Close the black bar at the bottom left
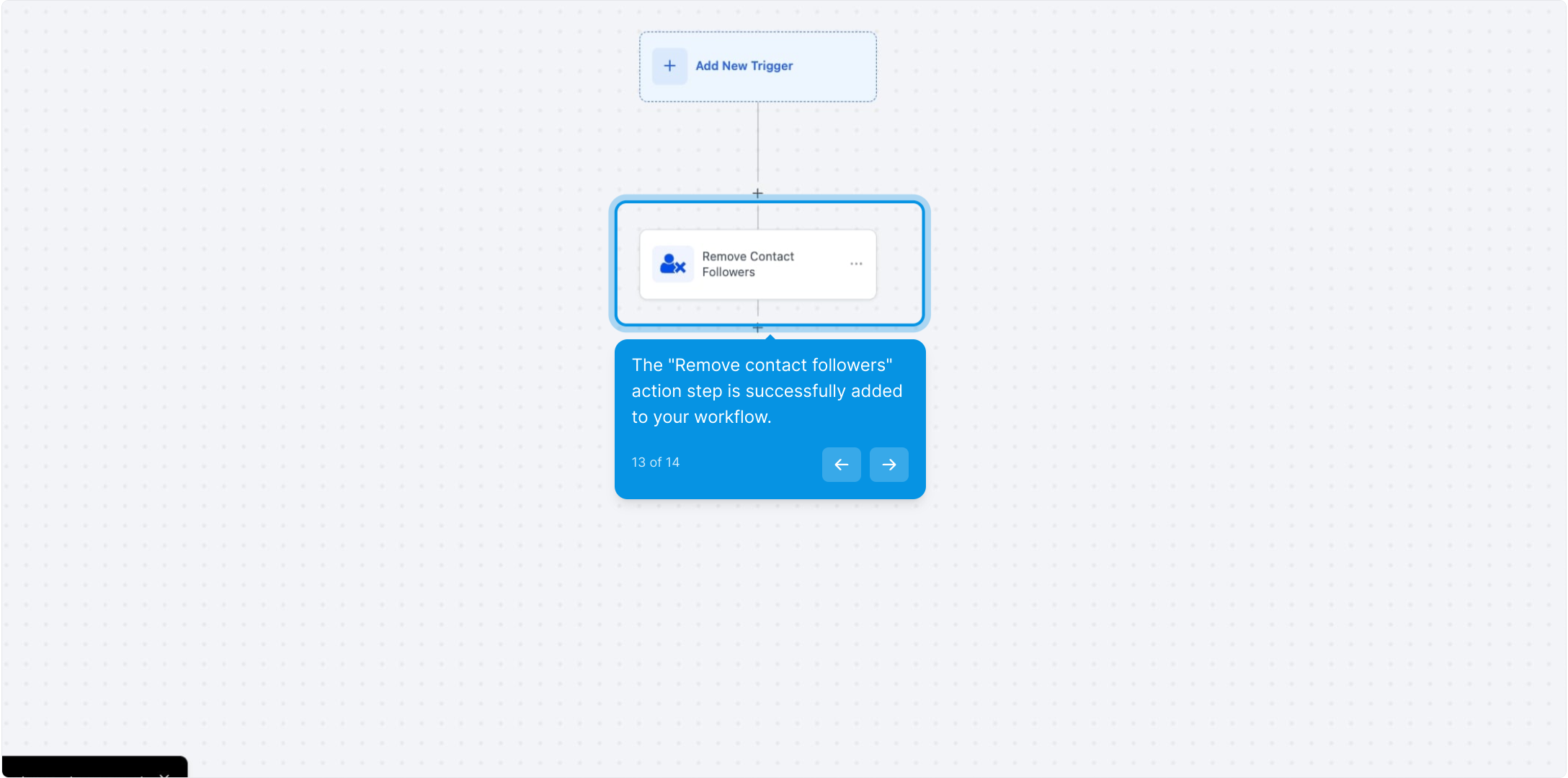 [x=164, y=774]
